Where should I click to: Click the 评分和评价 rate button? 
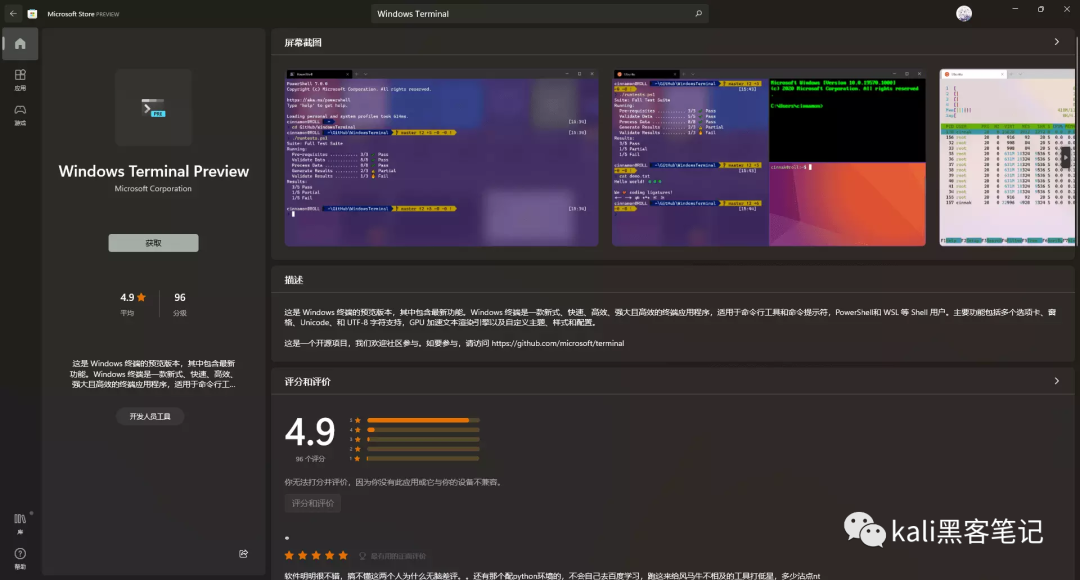coord(313,503)
